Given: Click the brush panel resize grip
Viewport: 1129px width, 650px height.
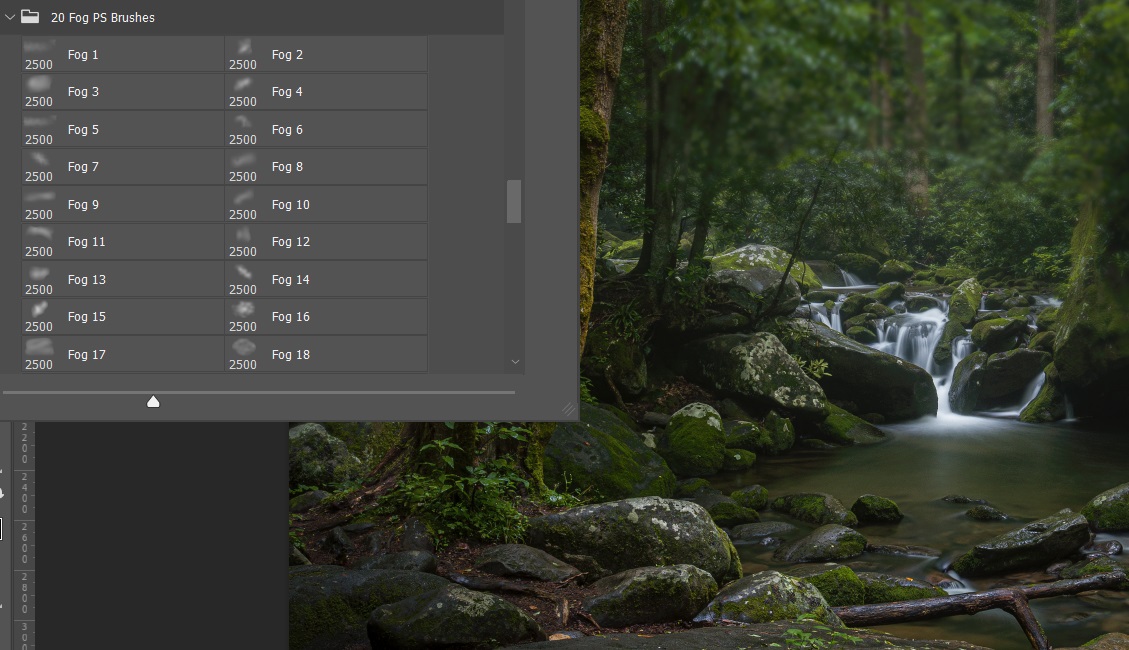Looking at the screenshot, I should (568, 409).
